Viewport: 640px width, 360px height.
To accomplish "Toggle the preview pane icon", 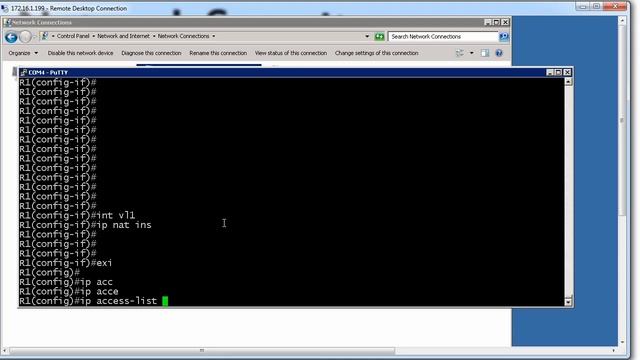I will click(x=484, y=53).
